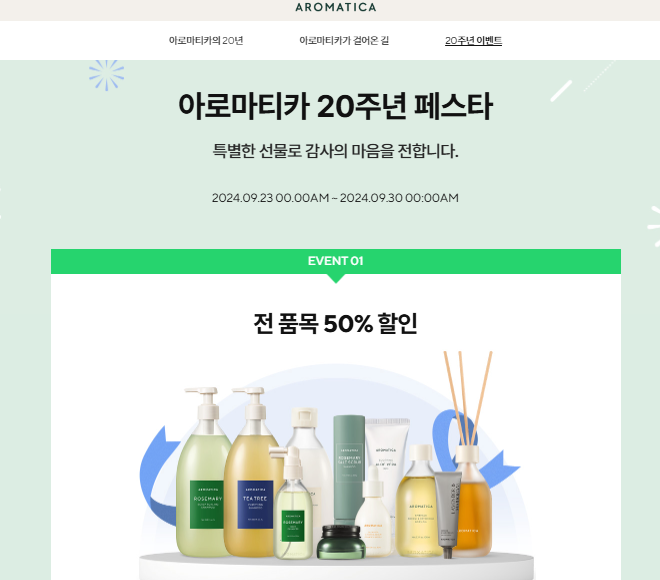
Task: Click the event date range text
Action: [x=335, y=198]
